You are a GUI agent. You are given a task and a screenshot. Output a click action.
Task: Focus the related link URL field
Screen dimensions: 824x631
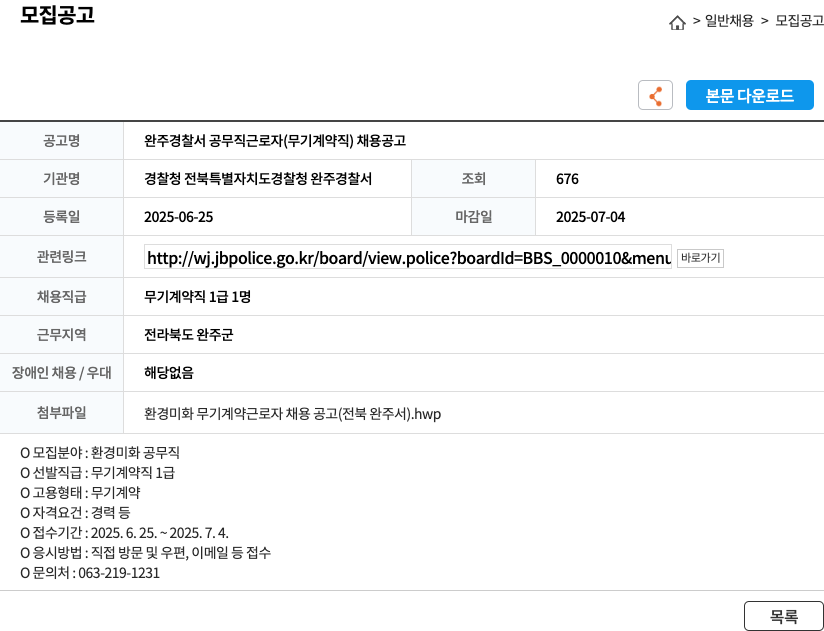click(x=408, y=258)
